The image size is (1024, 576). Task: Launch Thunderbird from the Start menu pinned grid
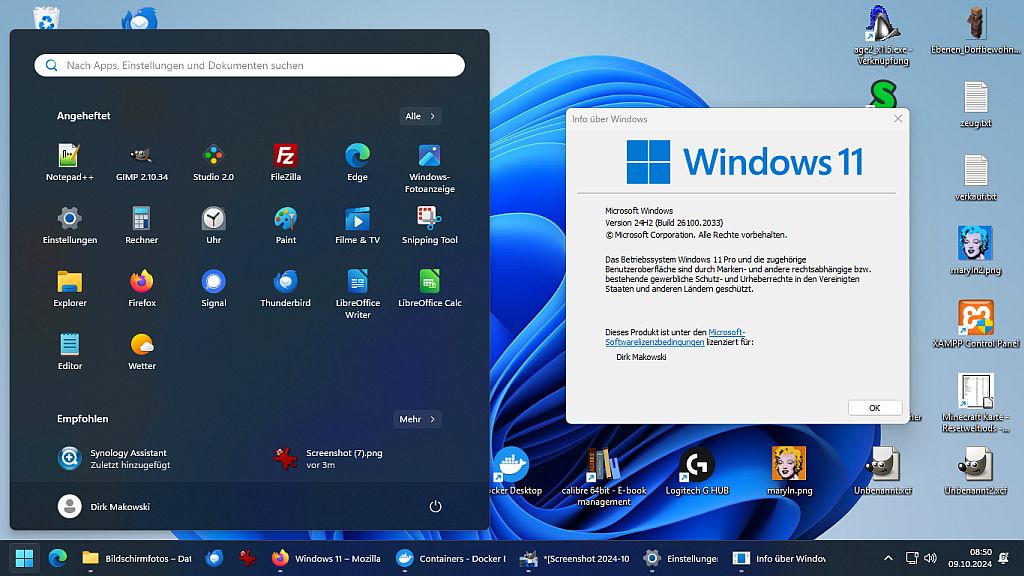[x=285, y=288]
